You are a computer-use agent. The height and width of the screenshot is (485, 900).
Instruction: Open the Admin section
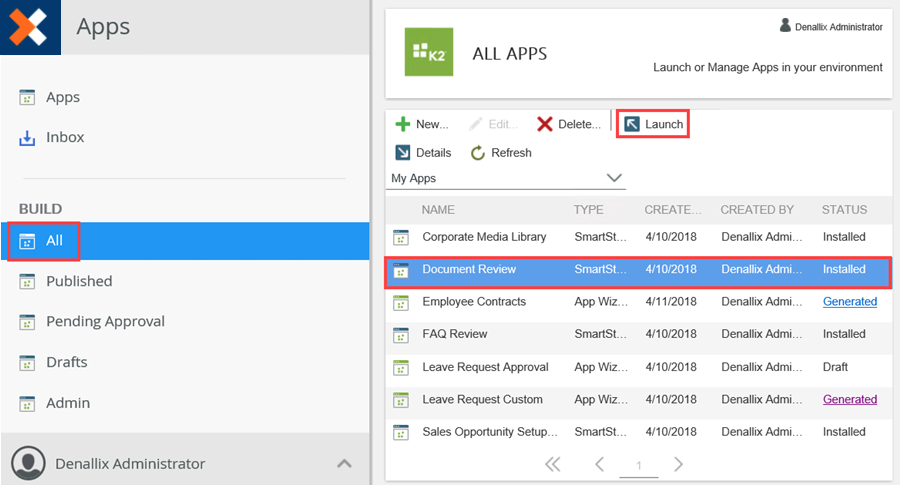point(68,403)
